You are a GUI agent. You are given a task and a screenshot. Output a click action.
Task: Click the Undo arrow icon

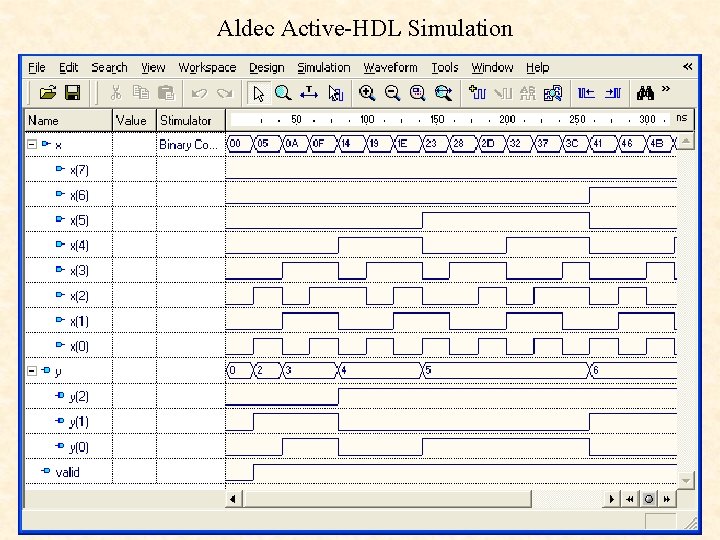199,93
